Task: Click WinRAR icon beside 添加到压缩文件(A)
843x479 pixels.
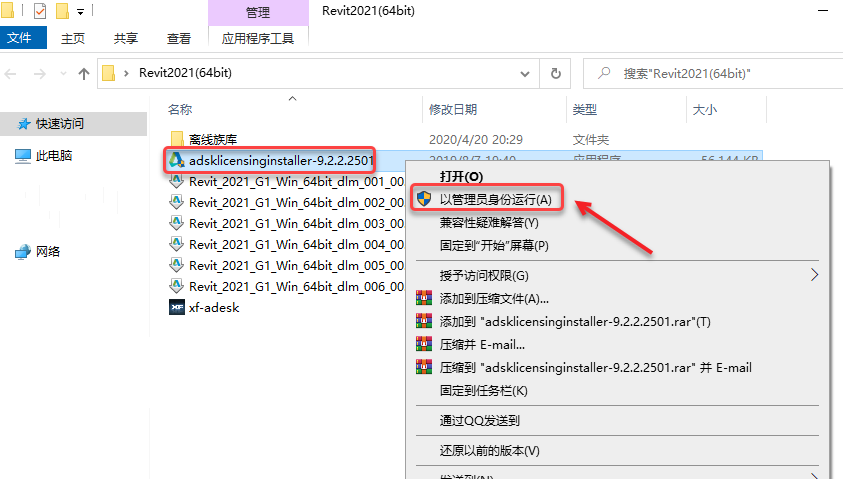Action: (424, 298)
